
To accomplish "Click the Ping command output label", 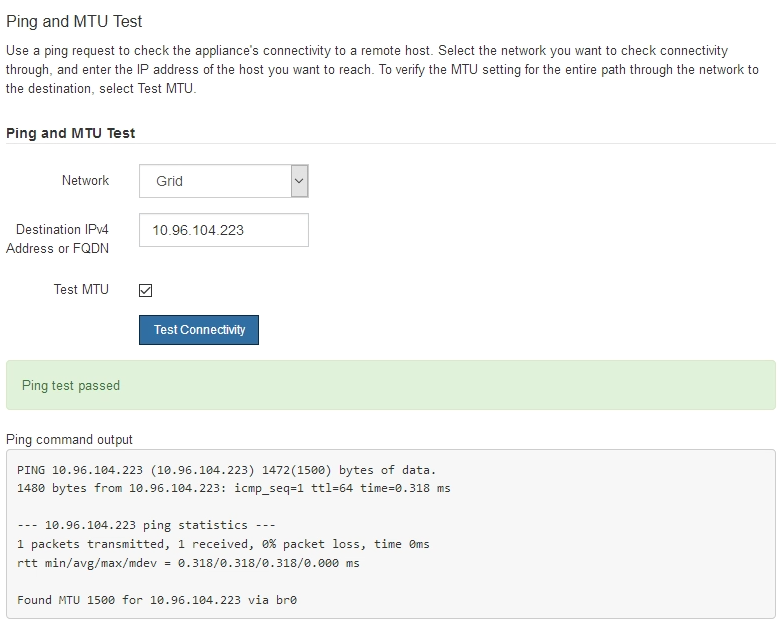I will point(69,439).
